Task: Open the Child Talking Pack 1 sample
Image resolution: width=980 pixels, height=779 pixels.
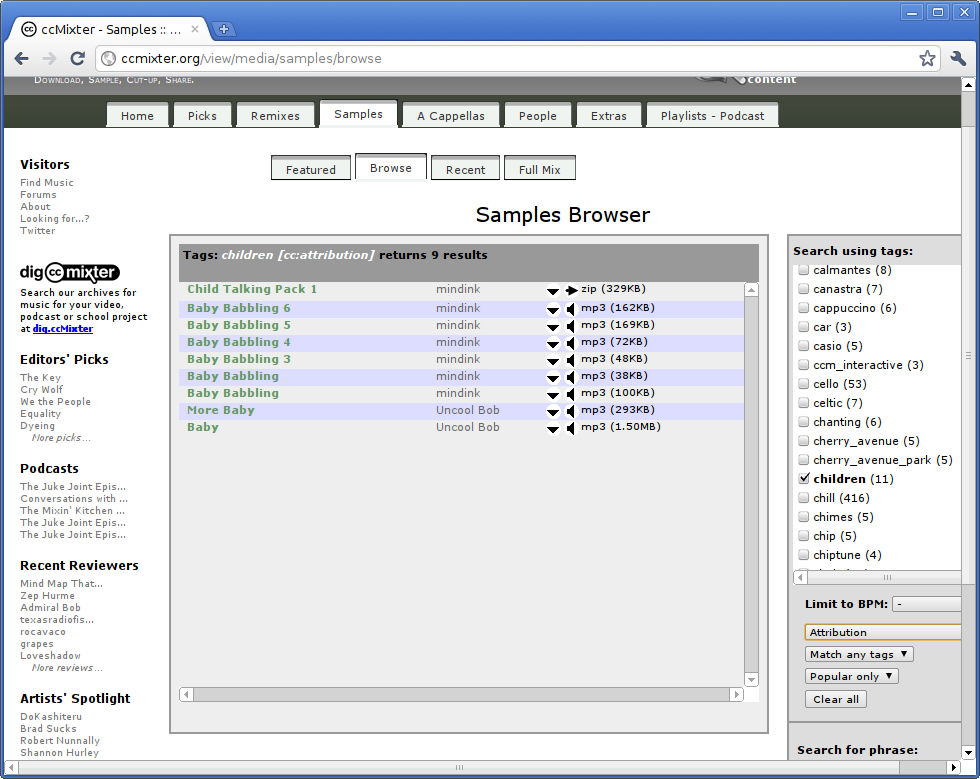Action: tap(252, 289)
